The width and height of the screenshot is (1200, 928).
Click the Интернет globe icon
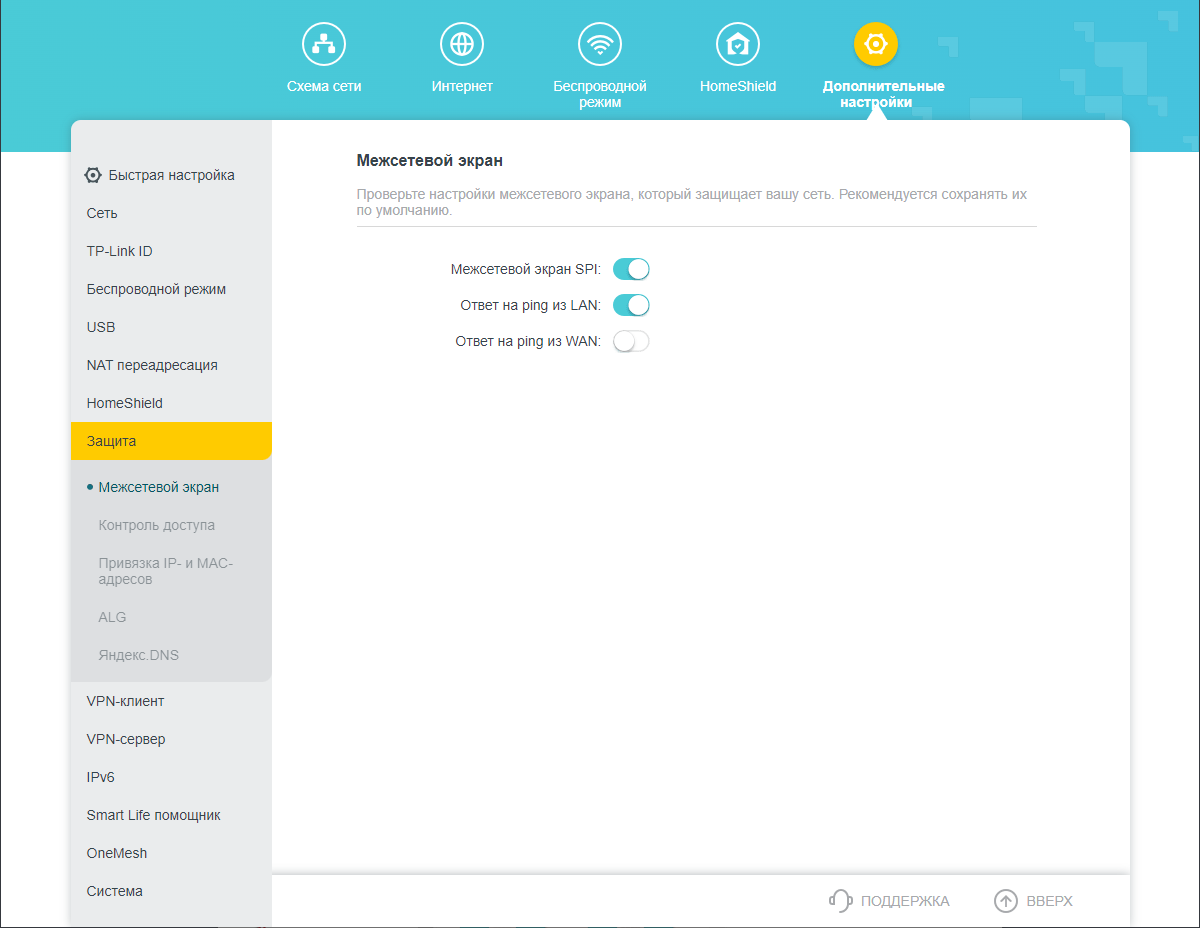tap(462, 44)
